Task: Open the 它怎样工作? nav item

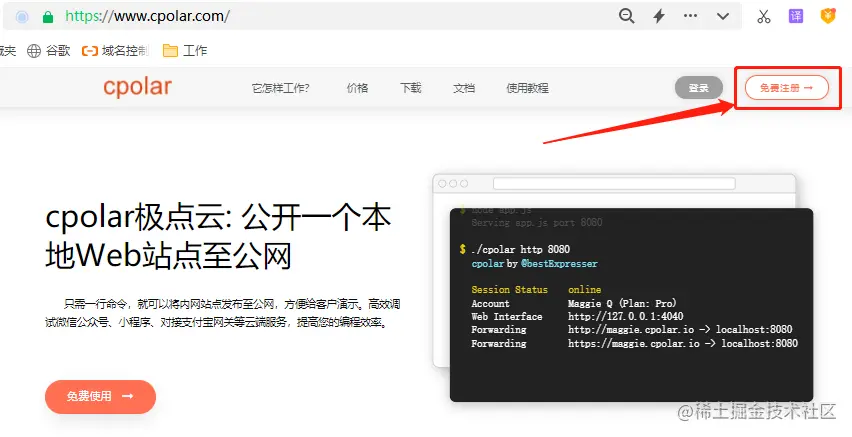Action: tap(280, 88)
